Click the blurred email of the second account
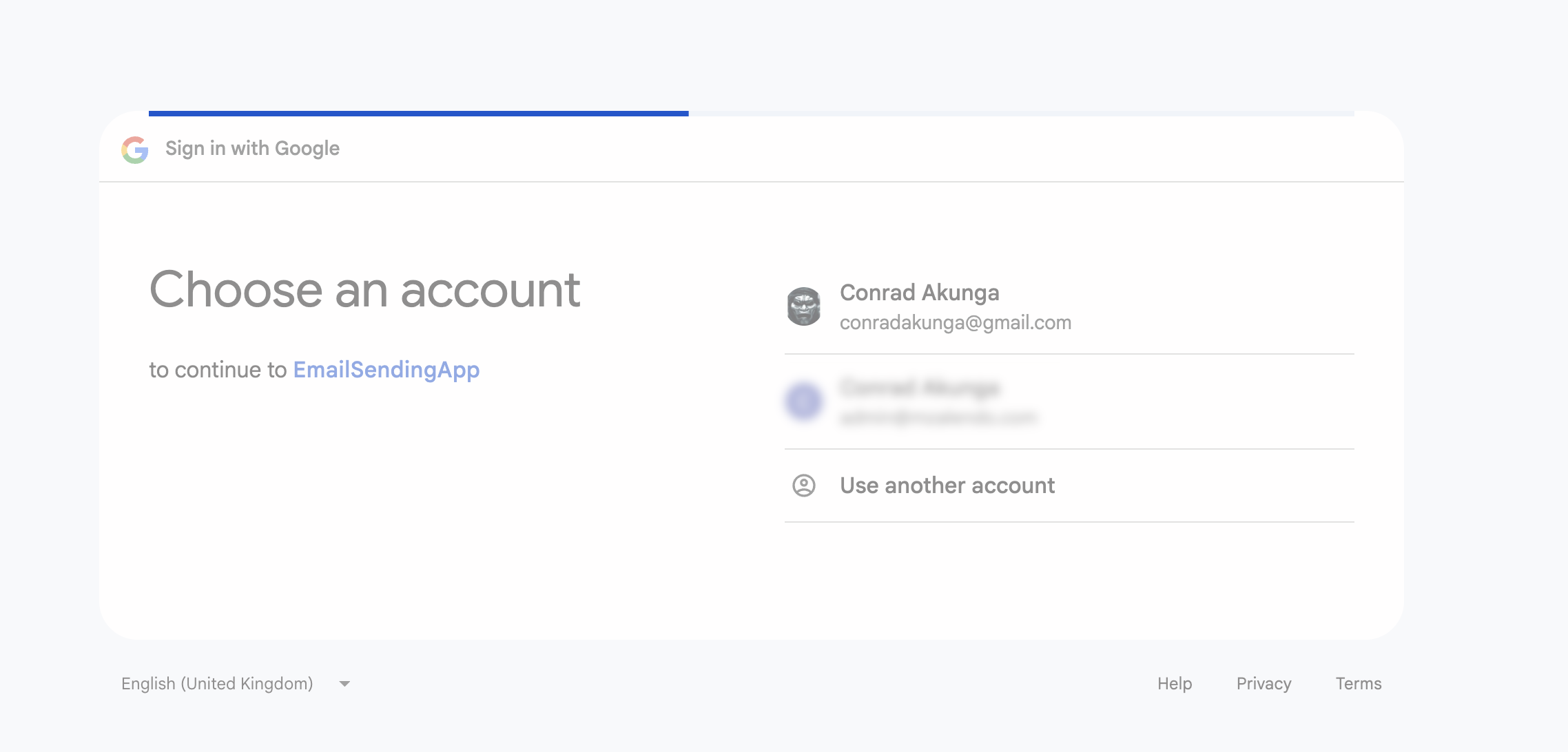Viewport: 1568px width, 752px height. tap(938, 417)
